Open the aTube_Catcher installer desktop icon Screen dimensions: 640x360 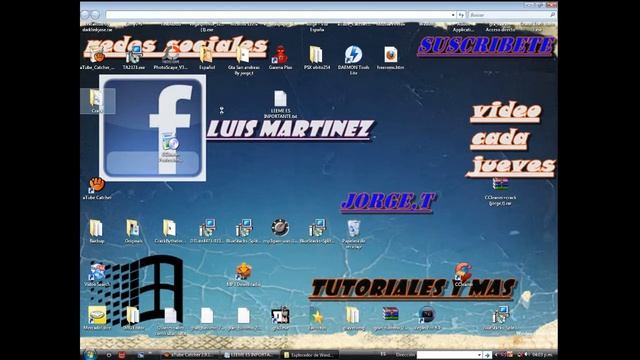click(98, 58)
